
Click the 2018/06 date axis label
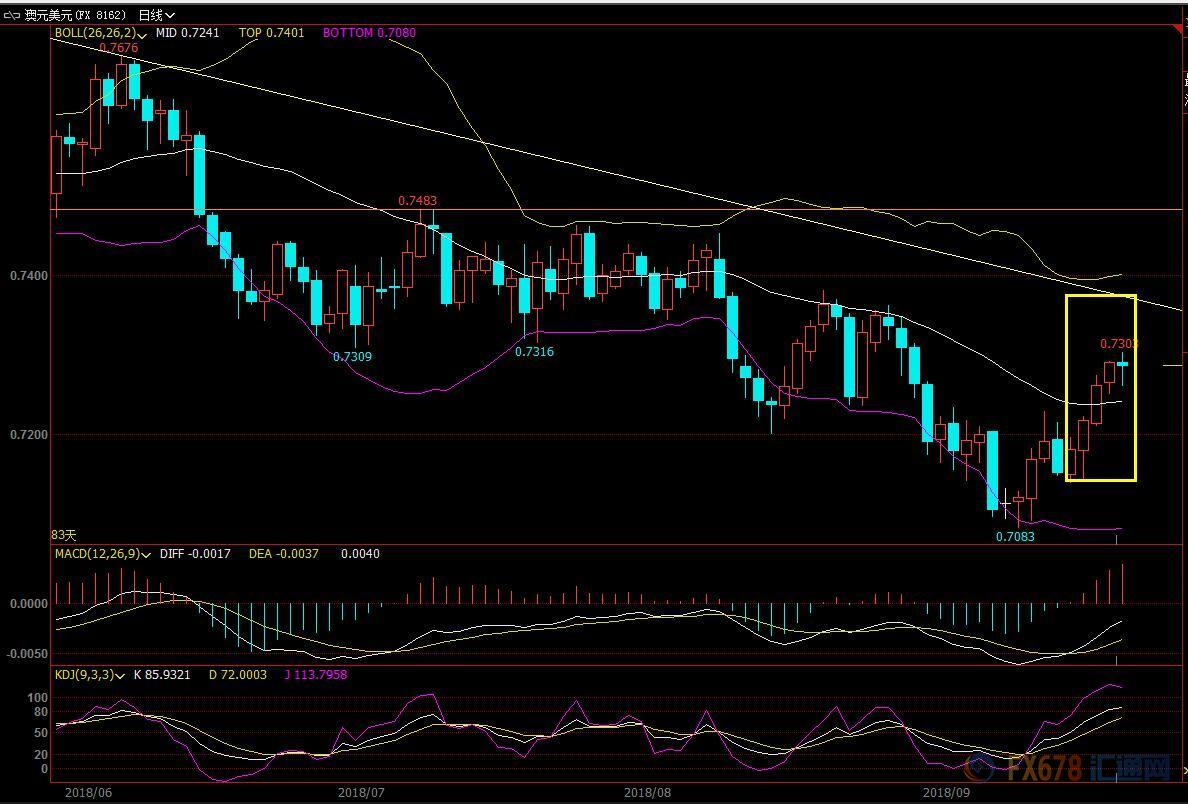[x=88, y=793]
